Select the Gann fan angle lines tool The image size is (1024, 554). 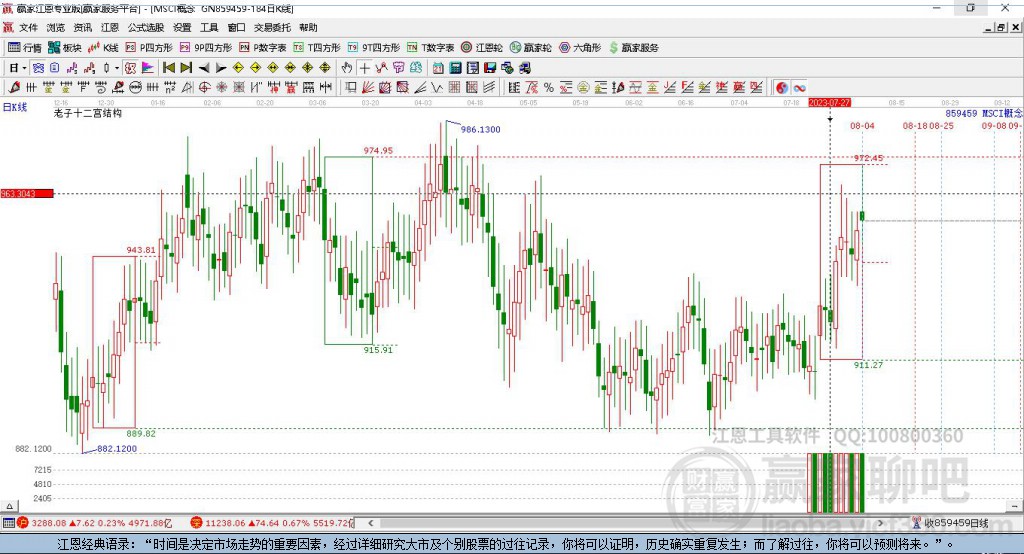coord(368,88)
